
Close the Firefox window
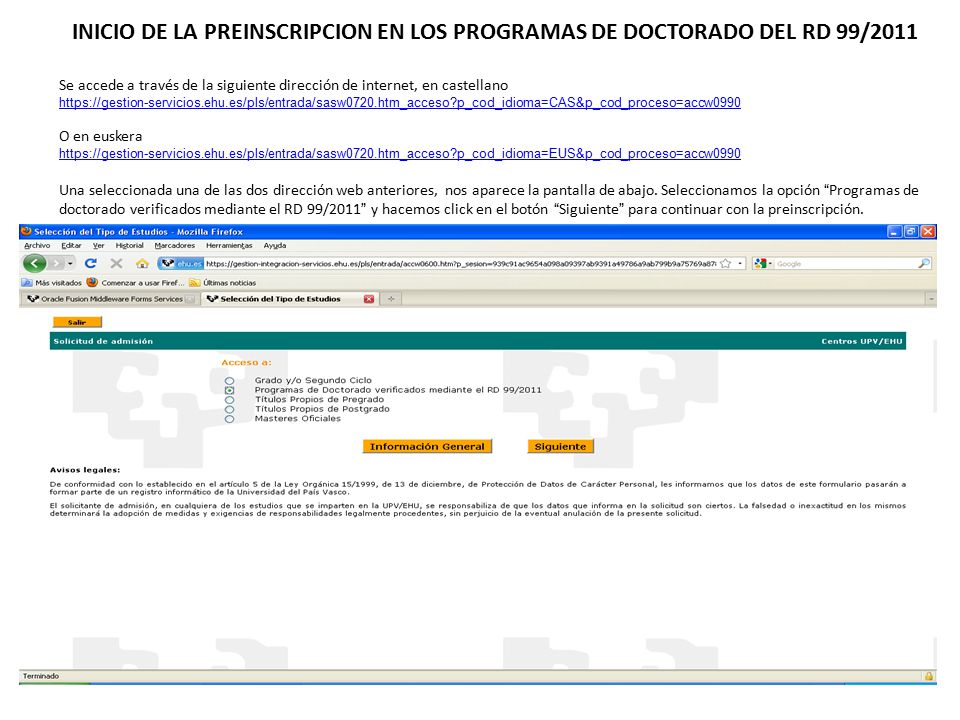coord(928,231)
